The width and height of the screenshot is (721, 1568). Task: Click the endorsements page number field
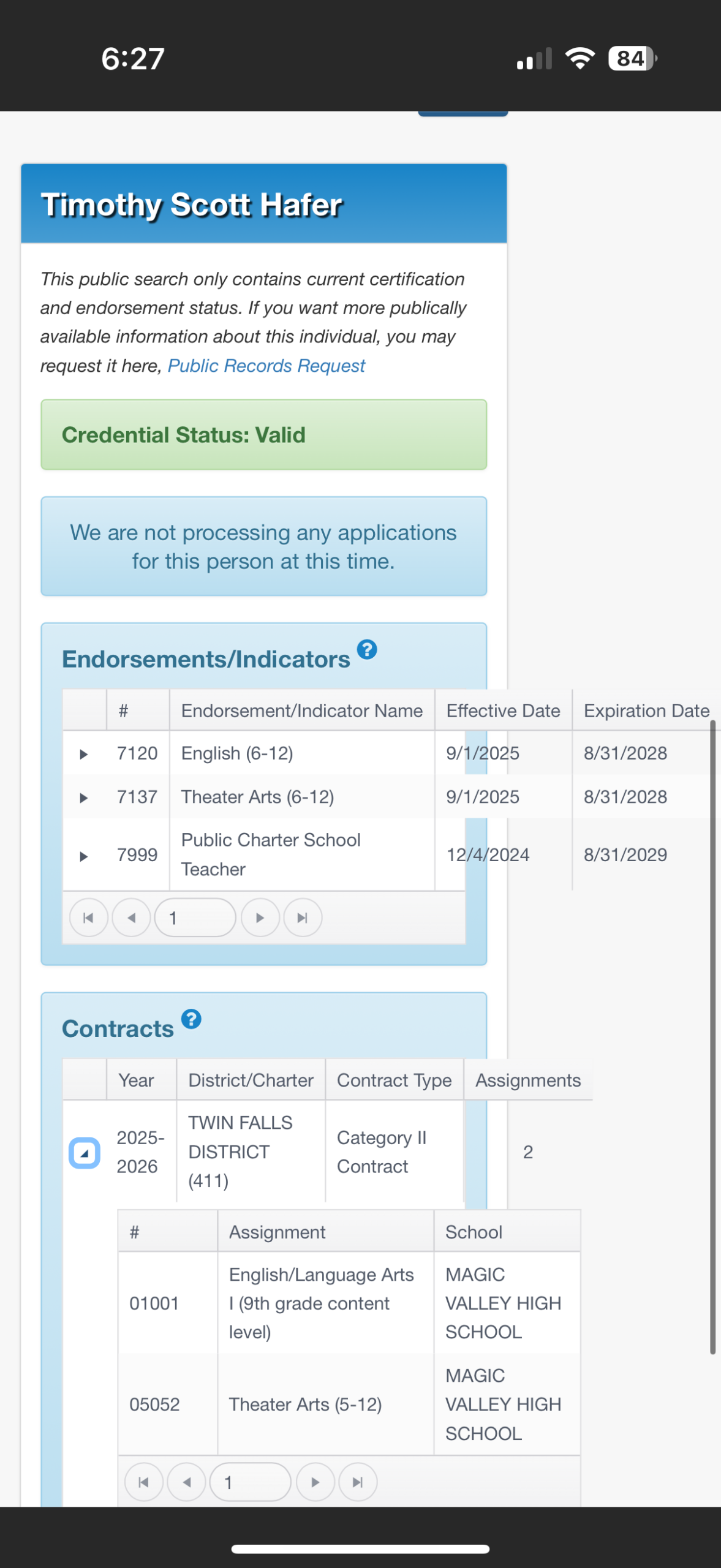(x=195, y=918)
